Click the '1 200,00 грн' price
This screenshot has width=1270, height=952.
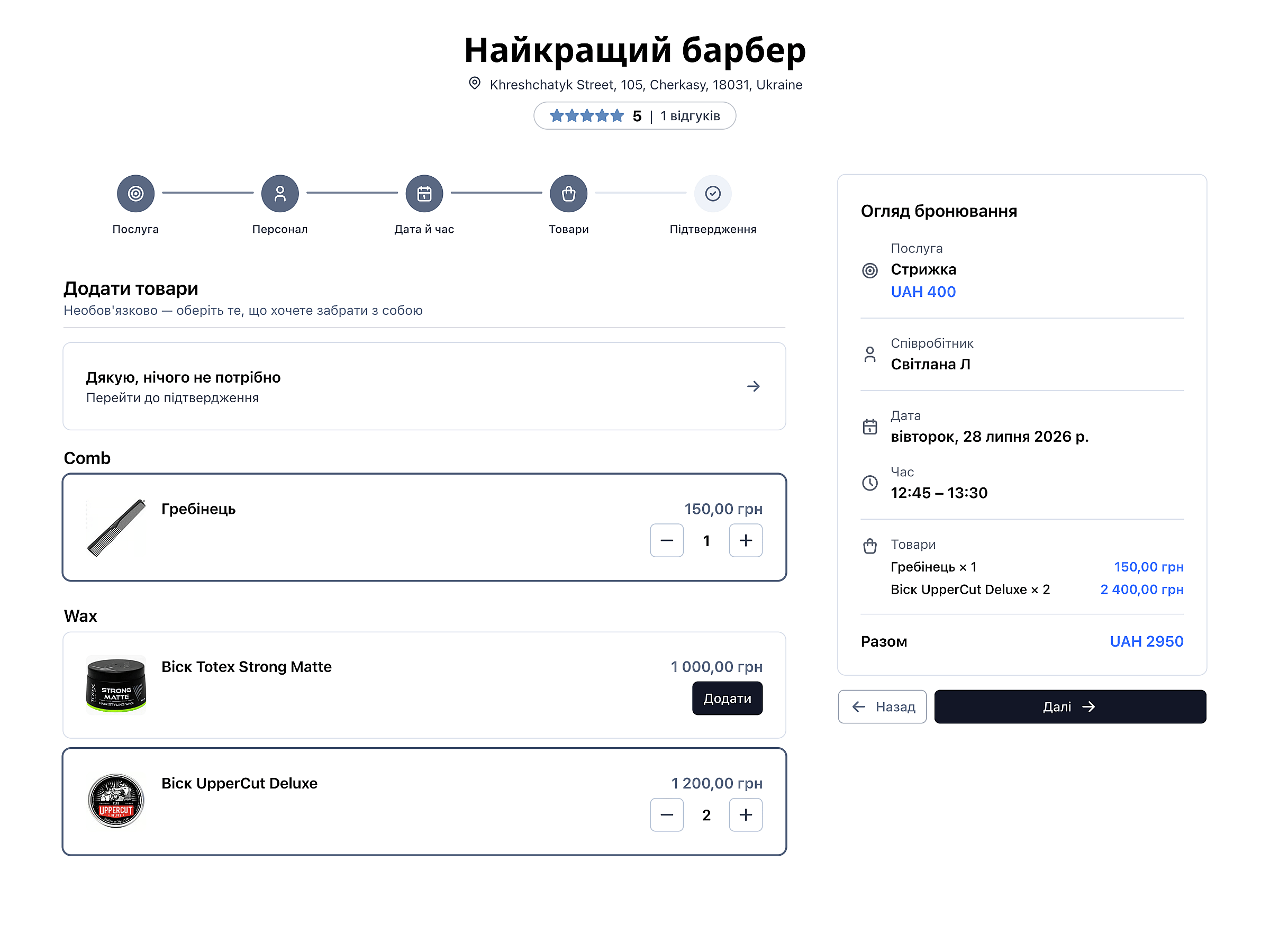717,783
